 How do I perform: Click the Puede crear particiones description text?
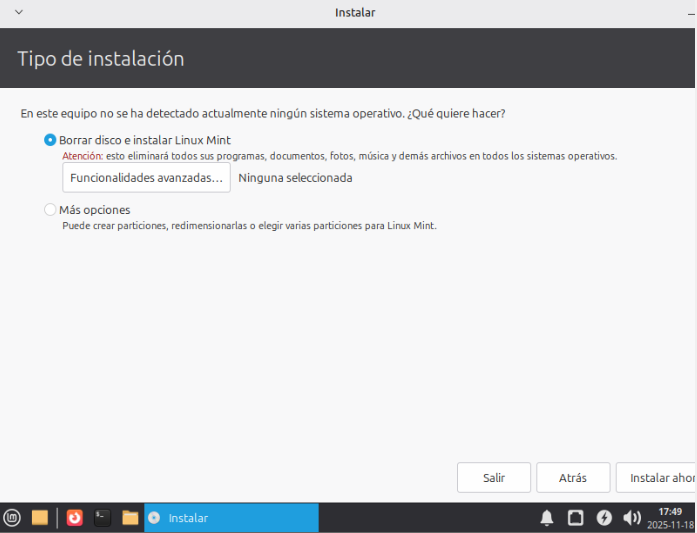tap(249, 225)
